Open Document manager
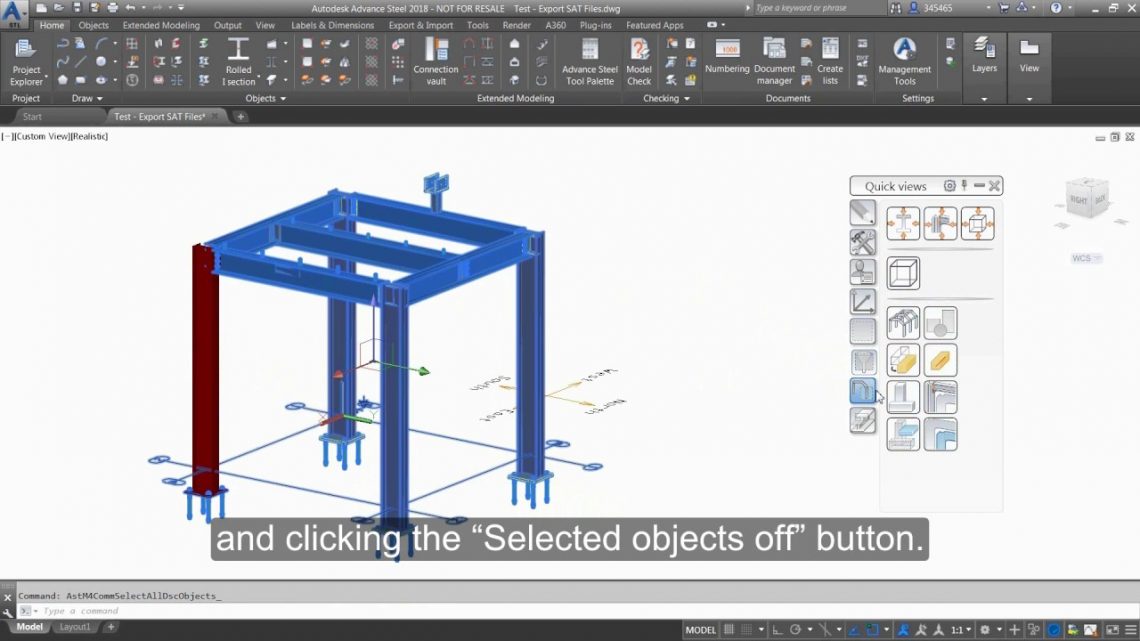This screenshot has height=641, width=1140. (774, 63)
